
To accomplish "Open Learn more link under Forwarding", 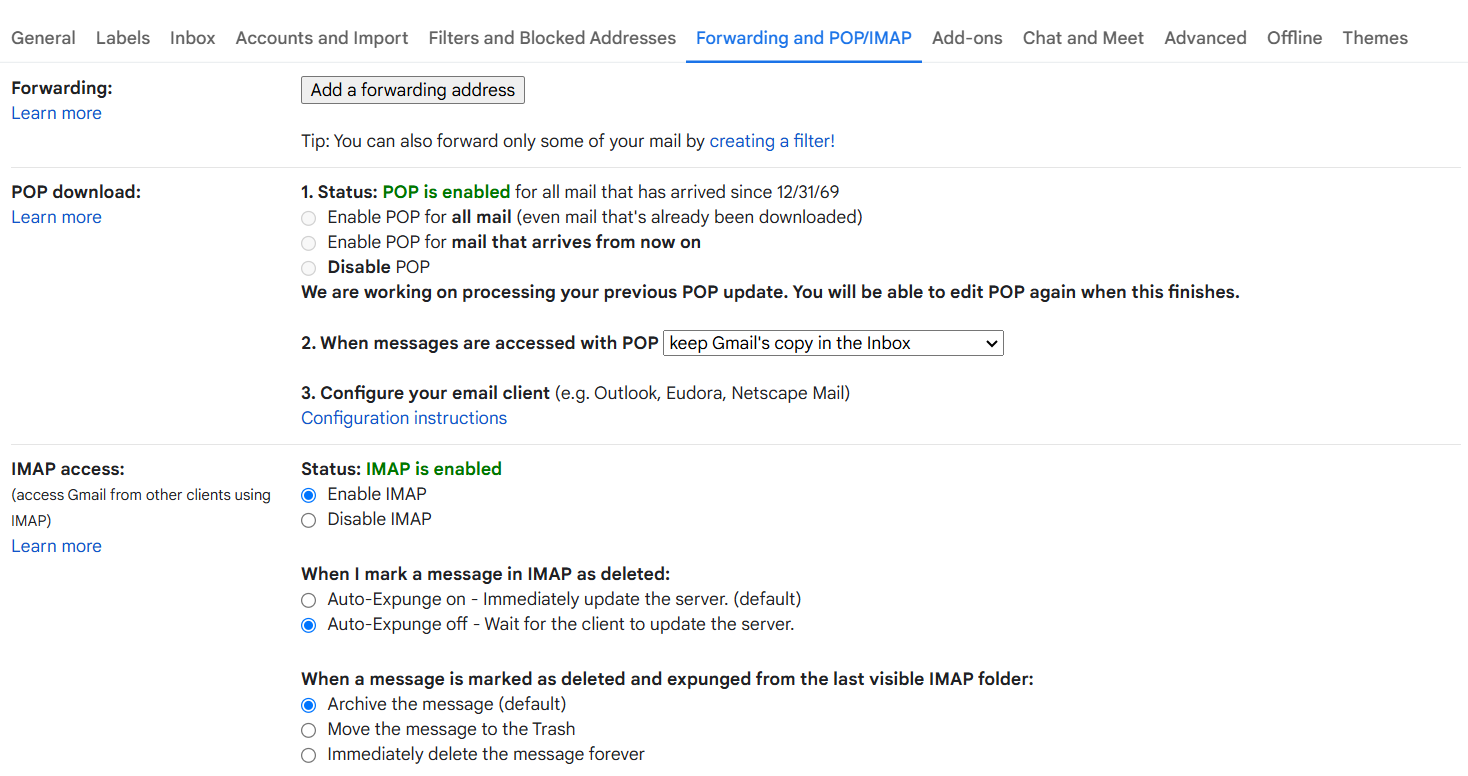I will coord(56,113).
